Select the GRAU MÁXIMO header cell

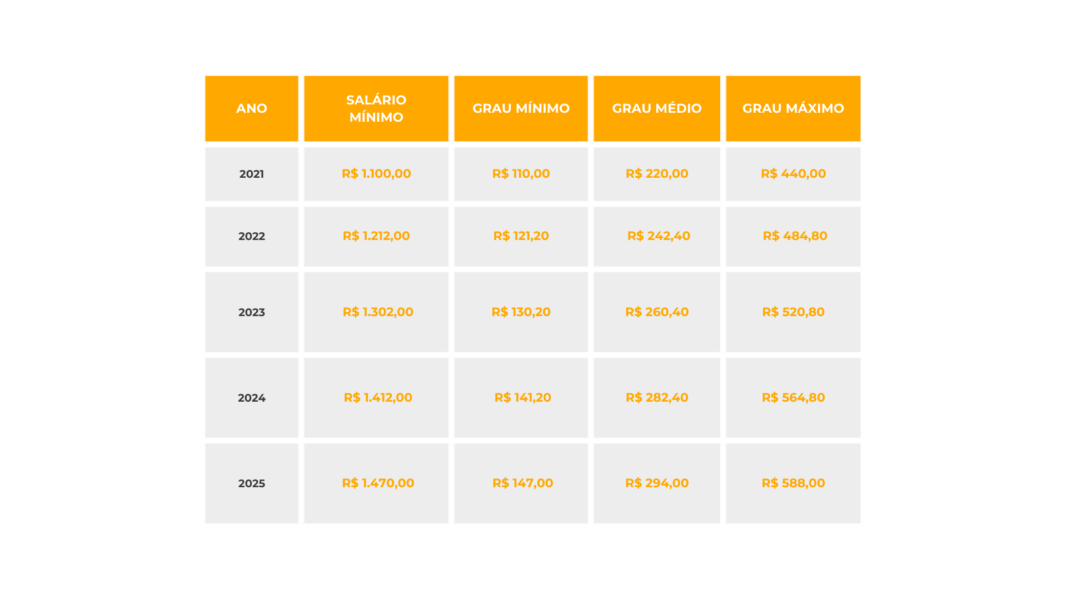click(x=793, y=108)
